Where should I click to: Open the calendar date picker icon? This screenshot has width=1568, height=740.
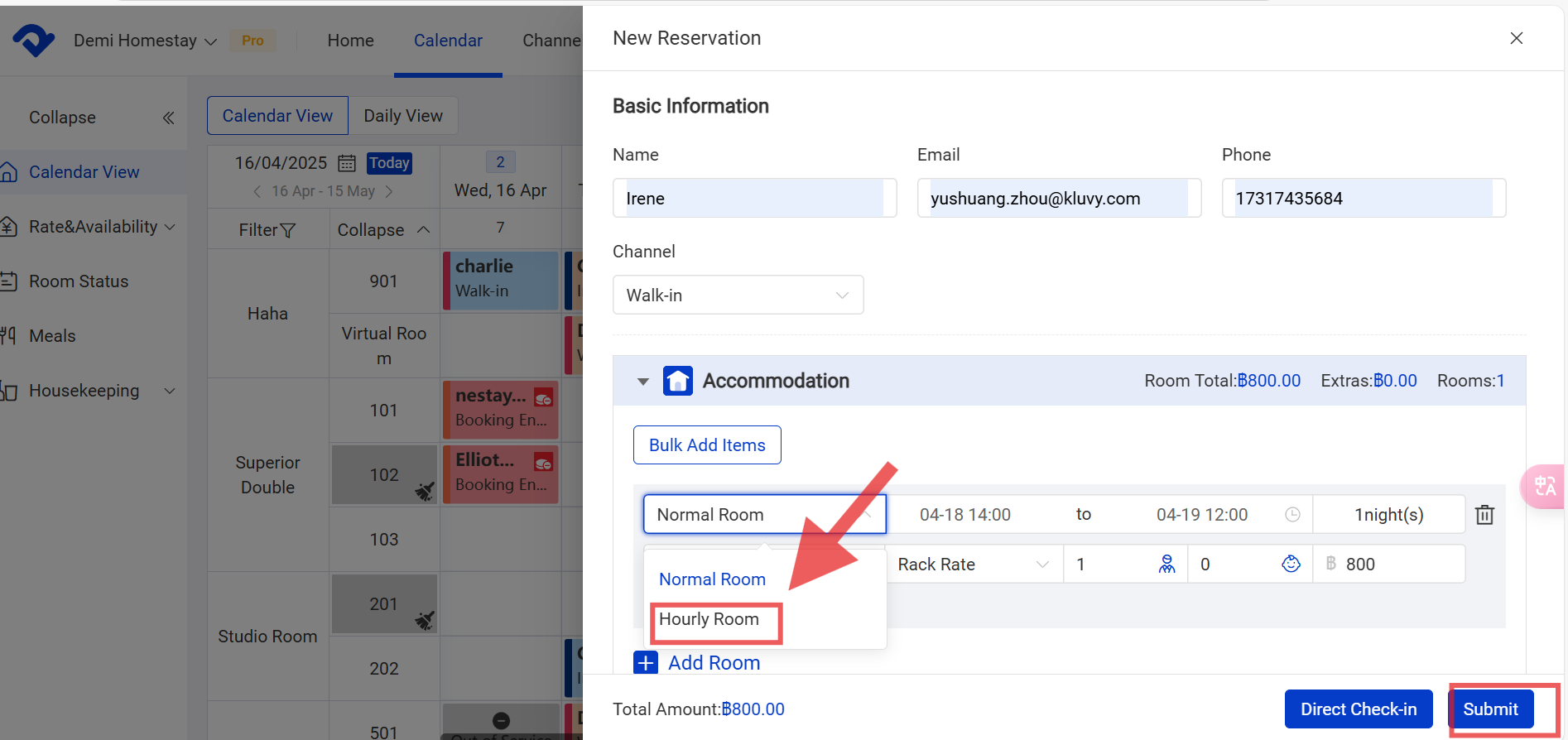pos(347,163)
